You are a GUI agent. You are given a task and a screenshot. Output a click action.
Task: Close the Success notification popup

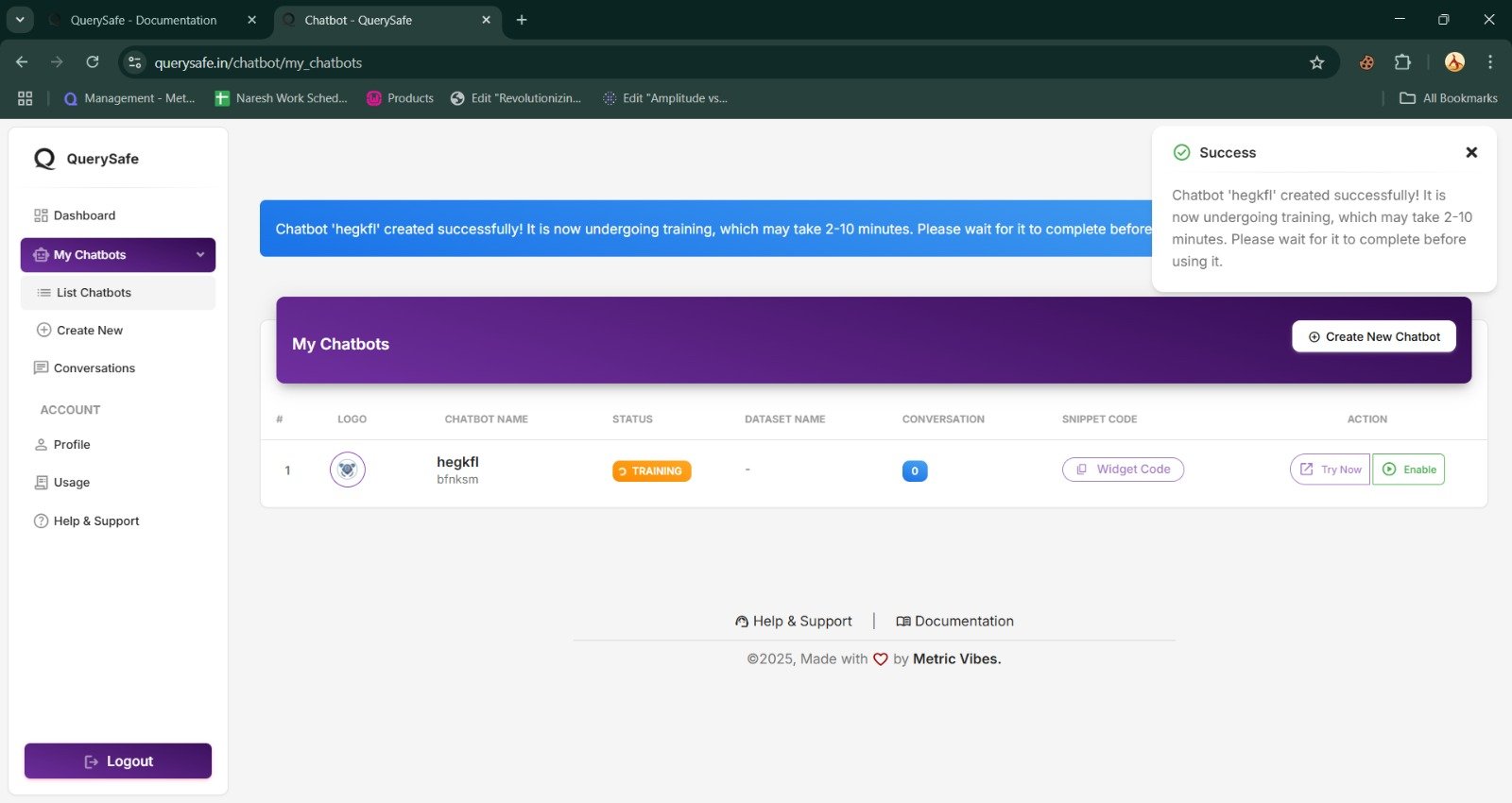click(1471, 152)
